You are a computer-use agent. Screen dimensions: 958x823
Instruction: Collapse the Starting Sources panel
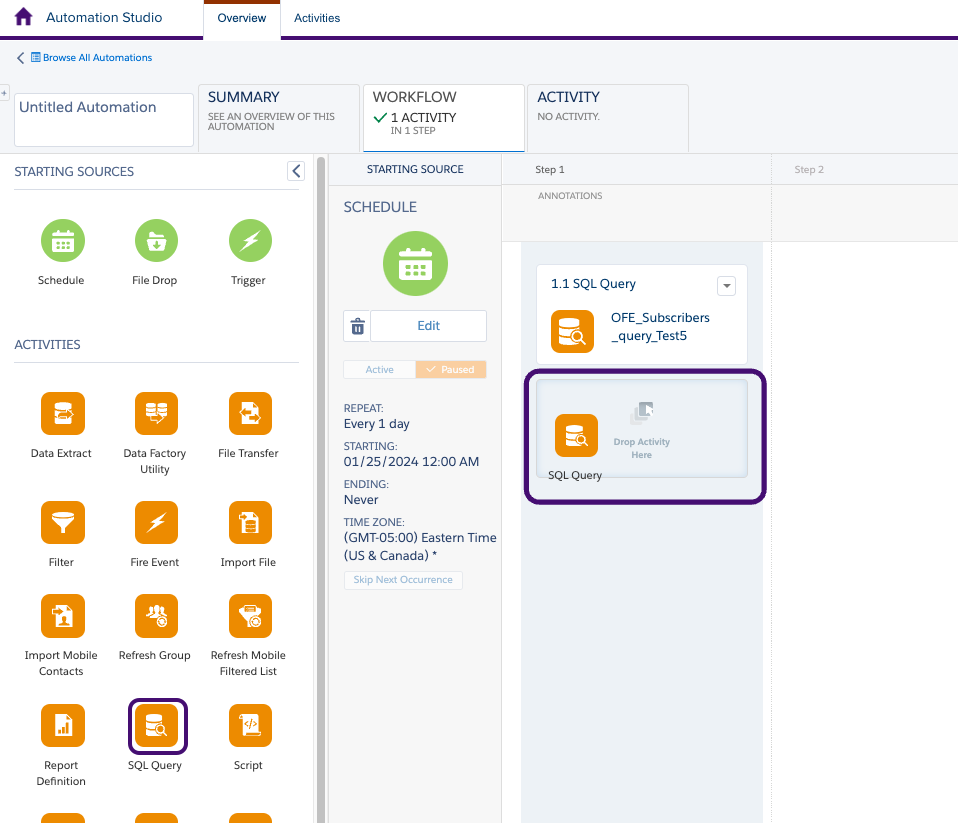(295, 170)
